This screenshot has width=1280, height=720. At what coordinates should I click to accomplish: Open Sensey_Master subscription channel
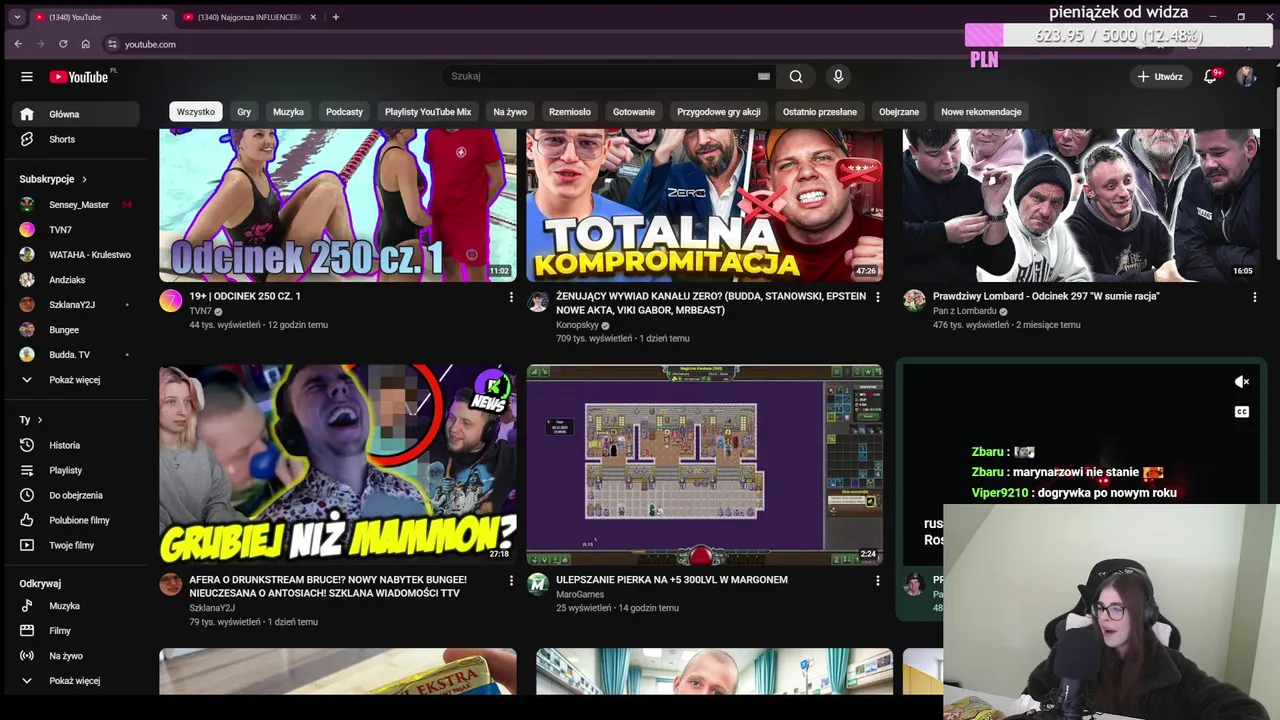(76, 205)
